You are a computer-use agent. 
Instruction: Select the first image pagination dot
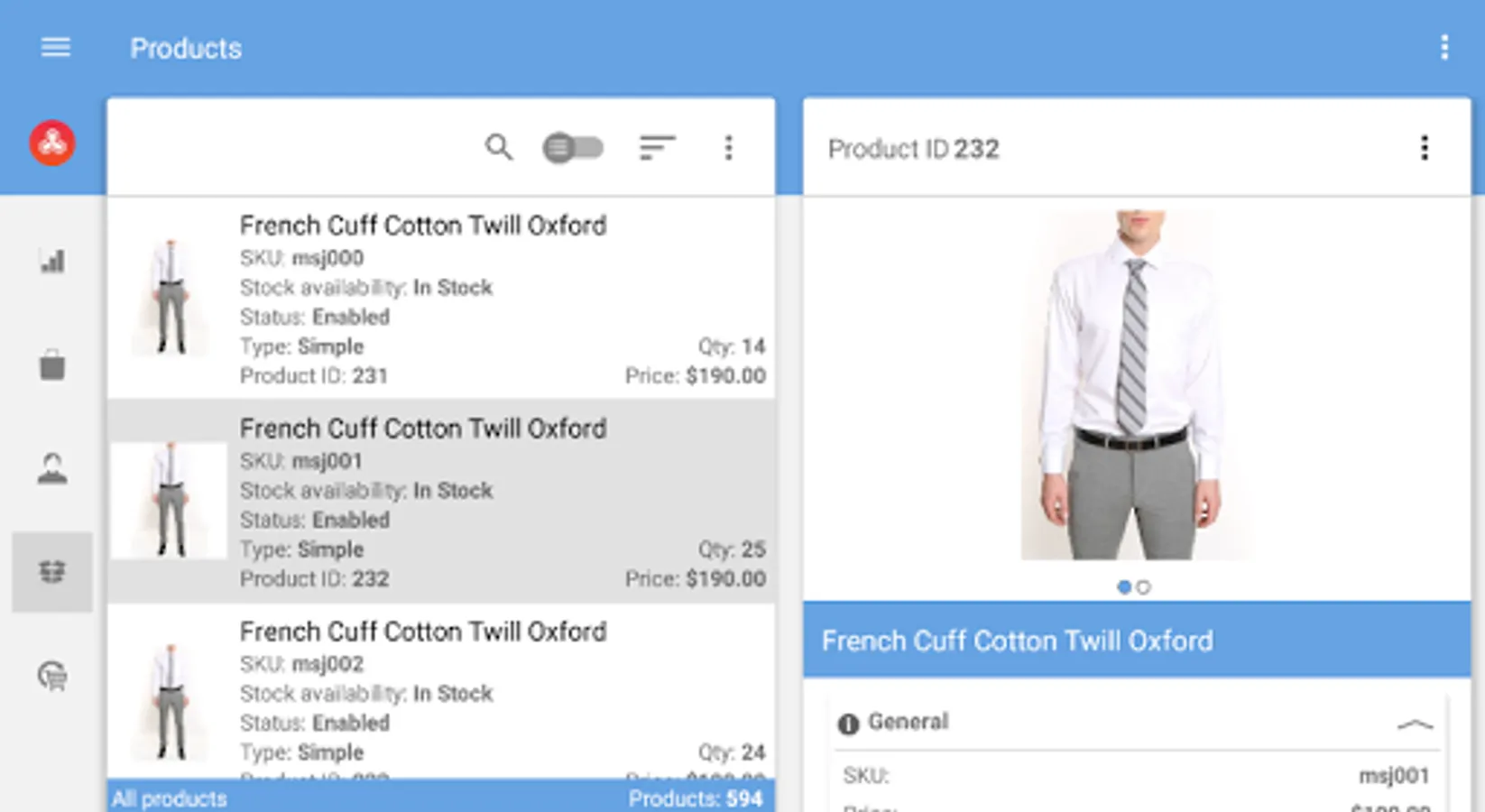1124,587
